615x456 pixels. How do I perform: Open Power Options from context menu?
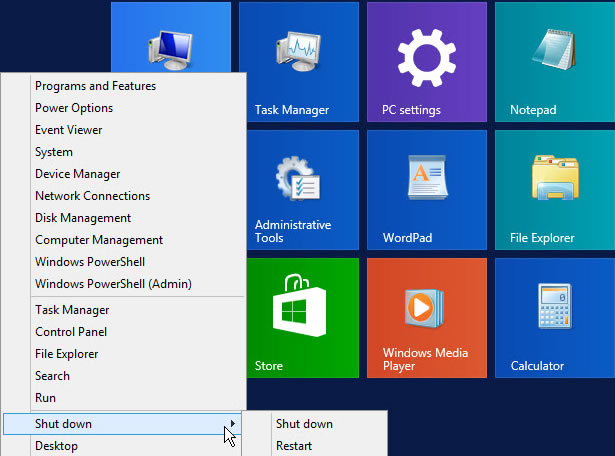click(74, 108)
